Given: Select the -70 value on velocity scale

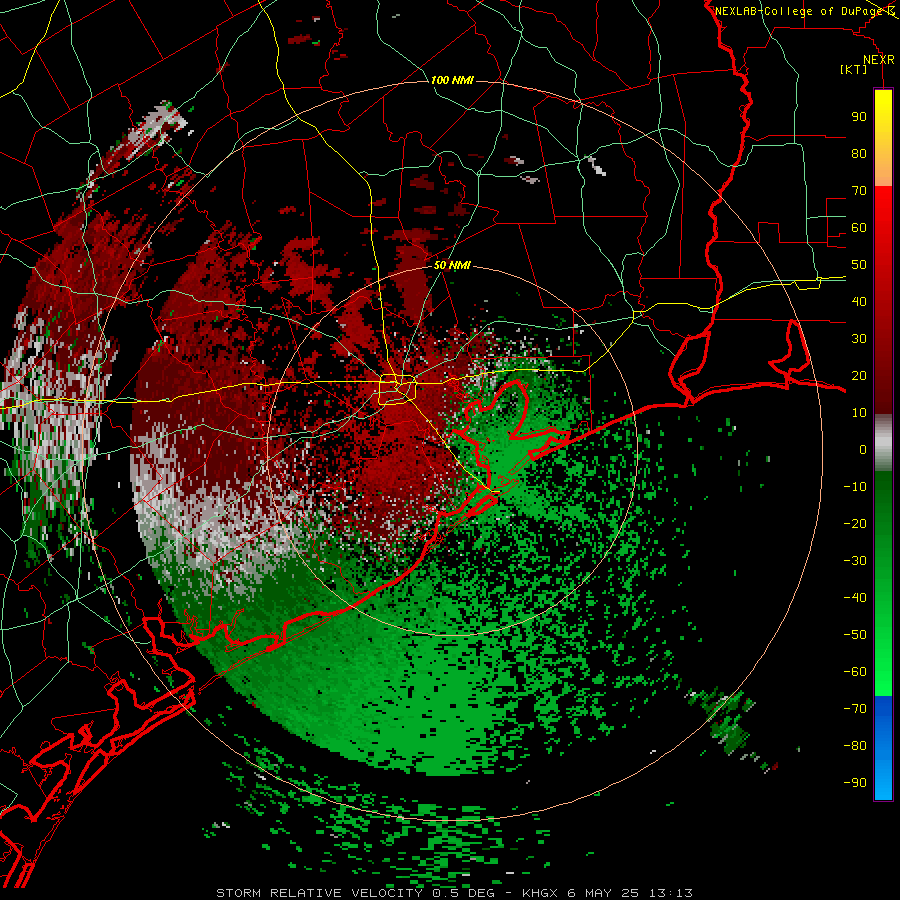Looking at the screenshot, I should [855, 709].
